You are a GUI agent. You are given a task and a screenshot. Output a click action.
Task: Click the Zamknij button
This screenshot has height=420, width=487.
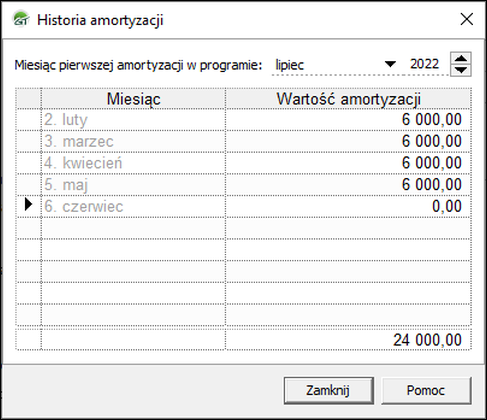click(x=329, y=390)
